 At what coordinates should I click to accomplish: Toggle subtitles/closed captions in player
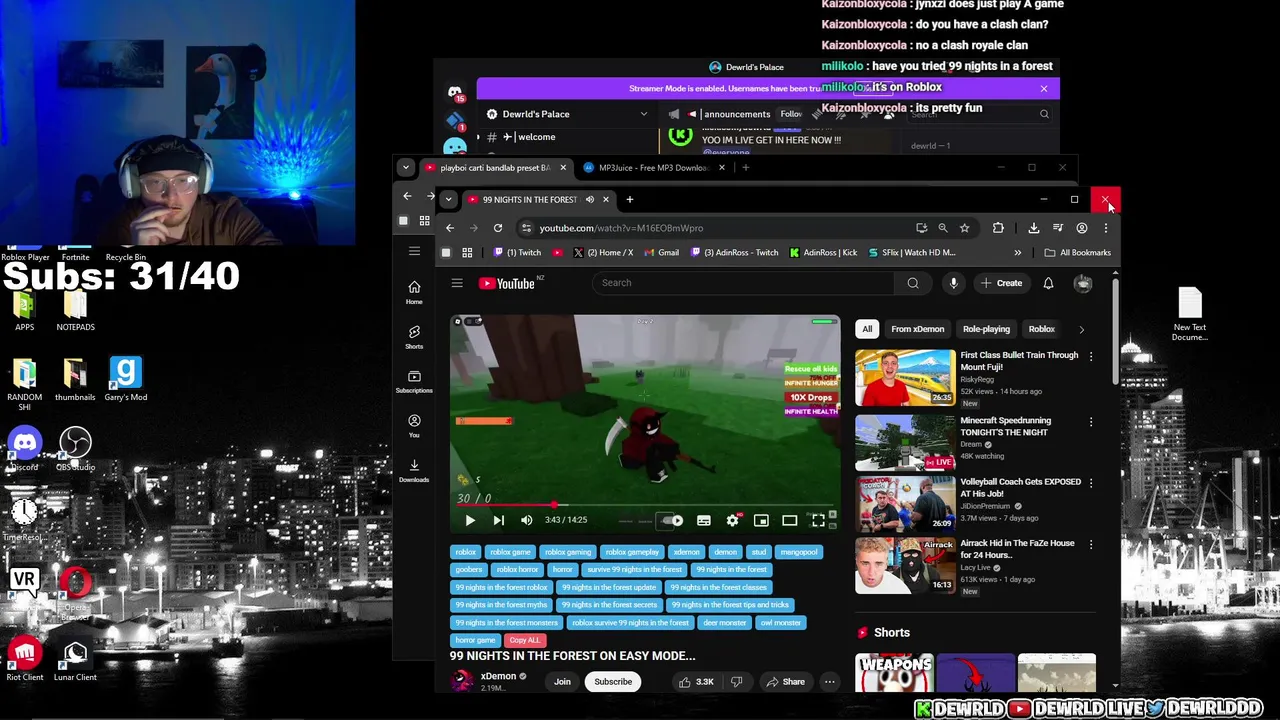point(704,520)
